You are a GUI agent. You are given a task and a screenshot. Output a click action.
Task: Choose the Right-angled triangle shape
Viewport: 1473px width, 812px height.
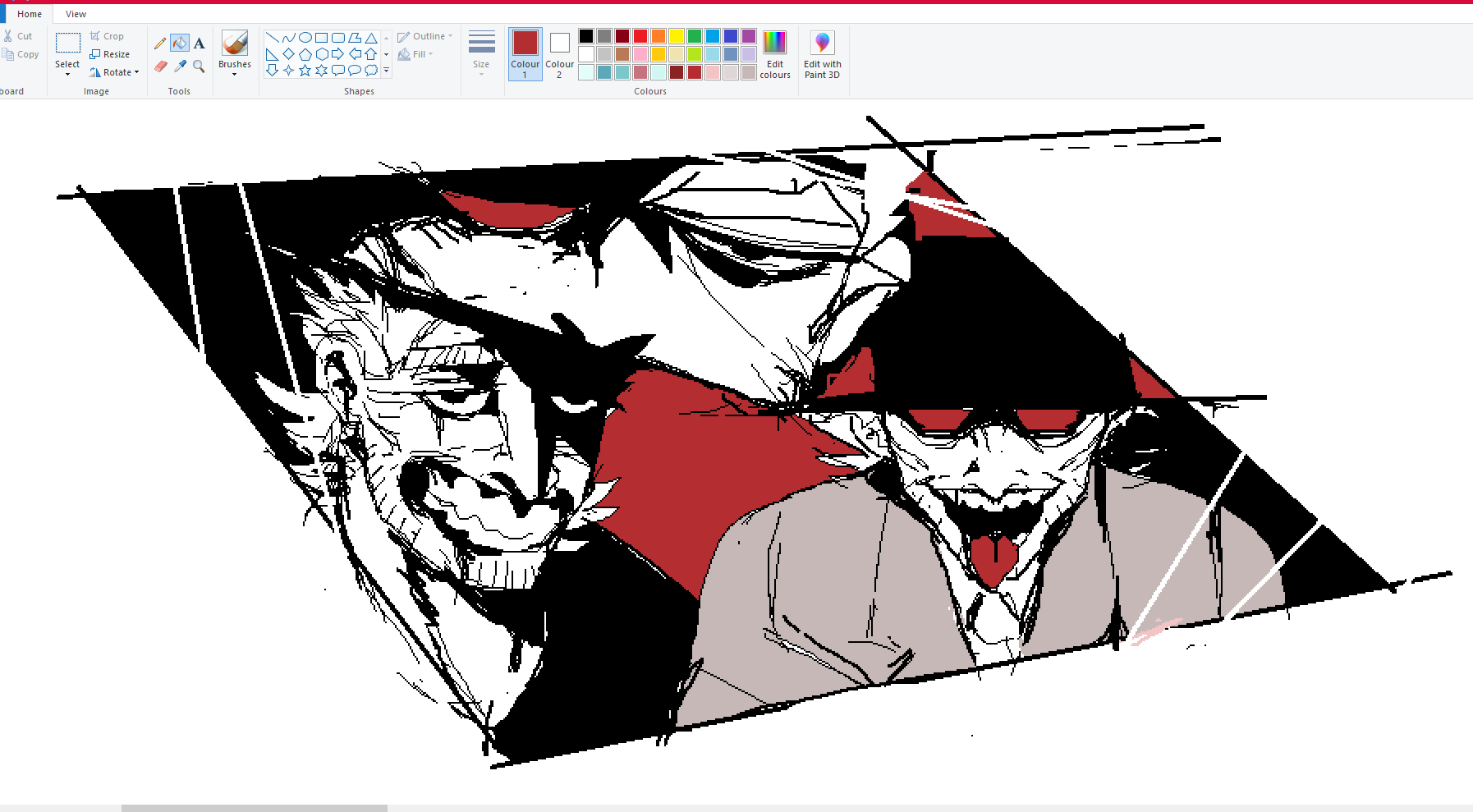point(272,54)
